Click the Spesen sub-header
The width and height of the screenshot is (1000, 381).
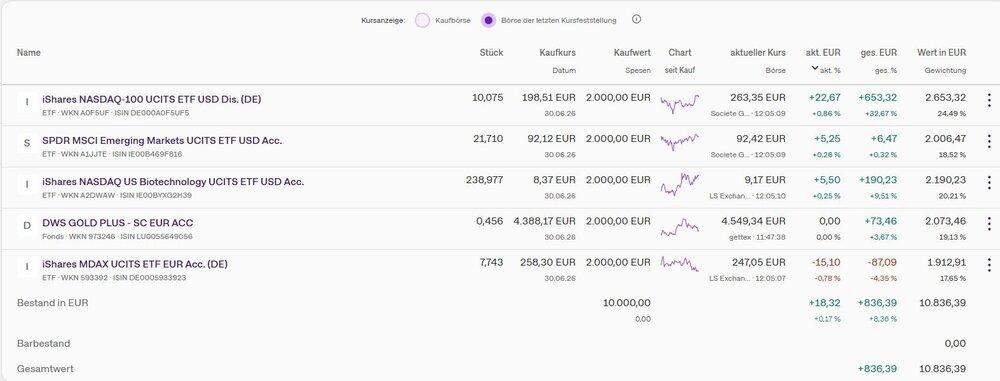pyautogui.click(x=638, y=70)
